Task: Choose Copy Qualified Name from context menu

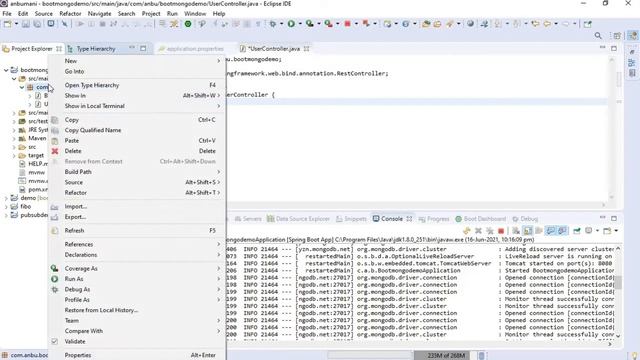Action: coord(138,130)
